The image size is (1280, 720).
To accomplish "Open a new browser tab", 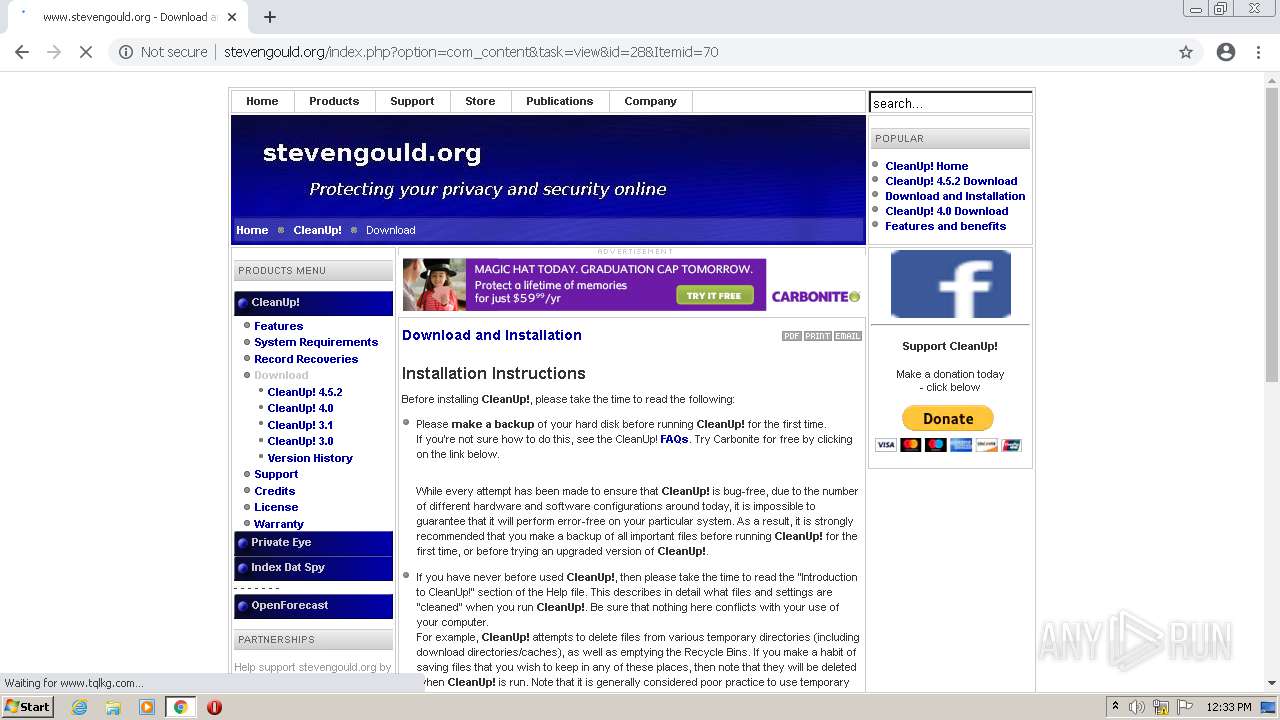I will tap(270, 17).
